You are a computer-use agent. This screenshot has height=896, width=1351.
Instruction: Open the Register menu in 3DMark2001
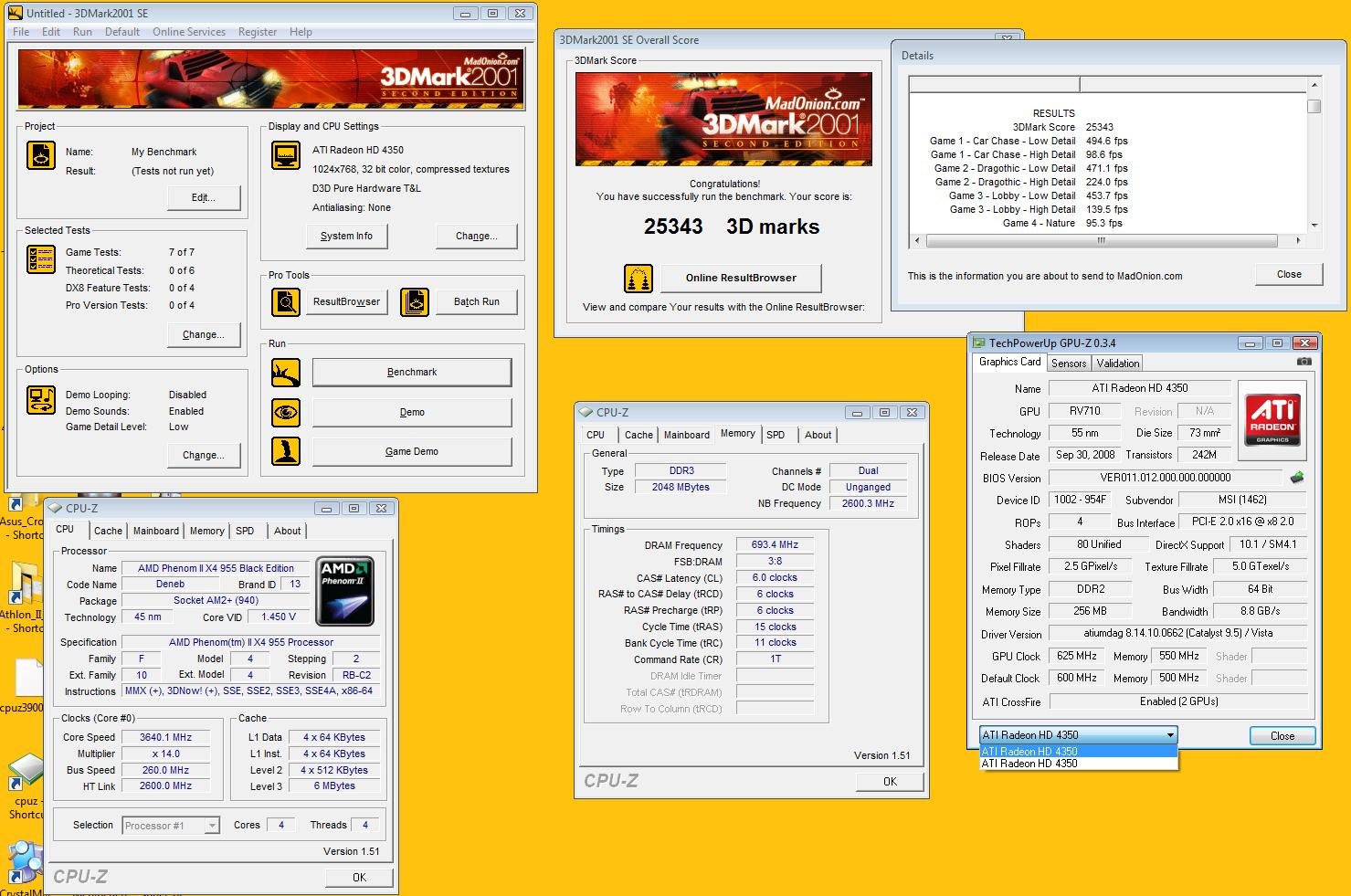pyautogui.click(x=258, y=32)
